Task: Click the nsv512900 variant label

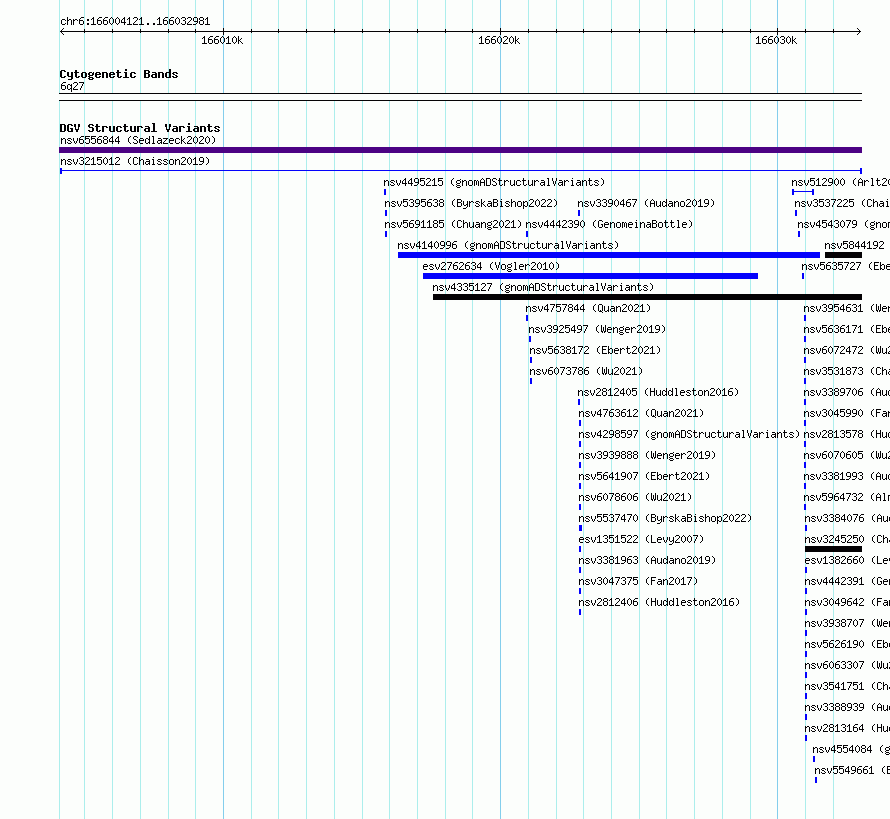Action: (x=840, y=182)
